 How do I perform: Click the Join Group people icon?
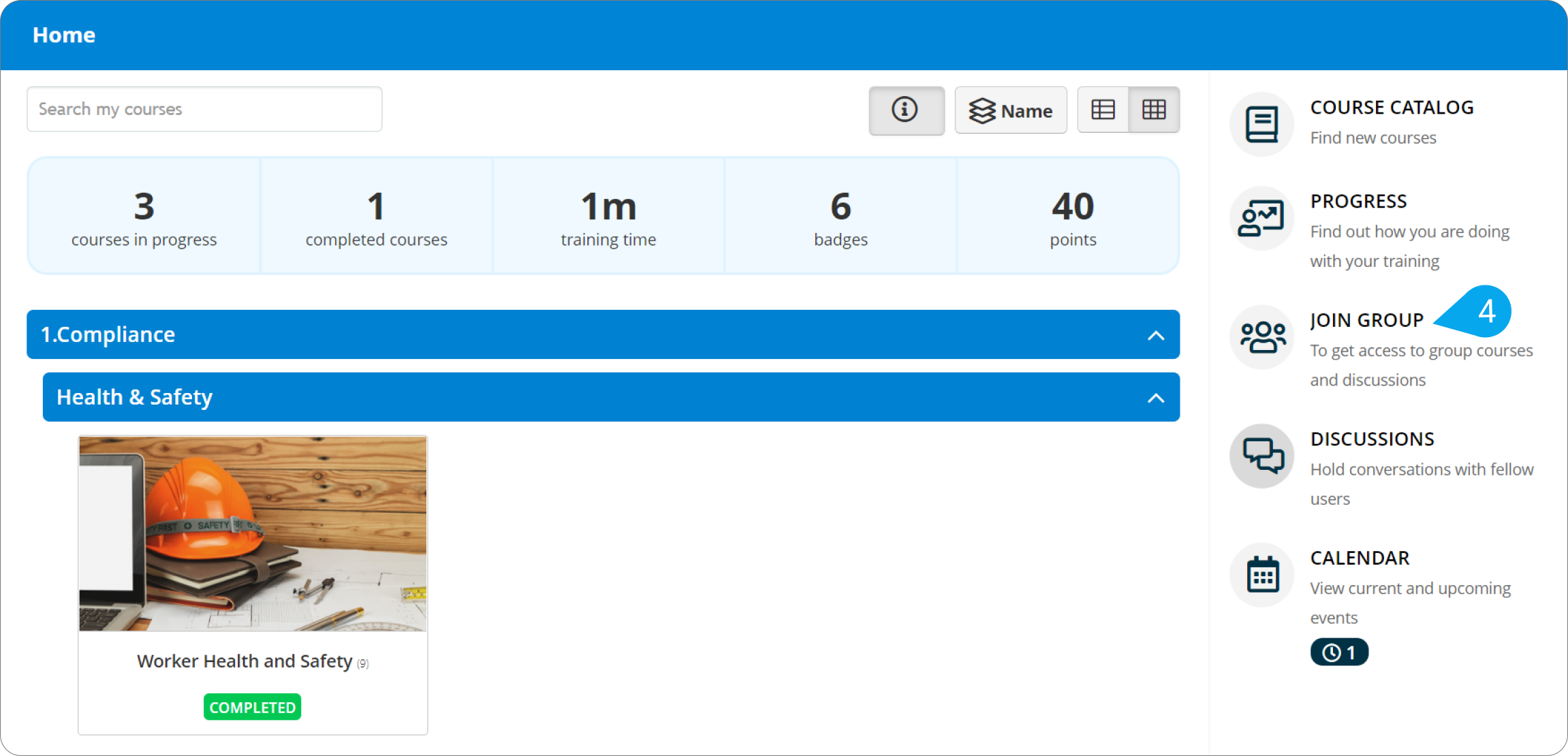pos(1261,336)
